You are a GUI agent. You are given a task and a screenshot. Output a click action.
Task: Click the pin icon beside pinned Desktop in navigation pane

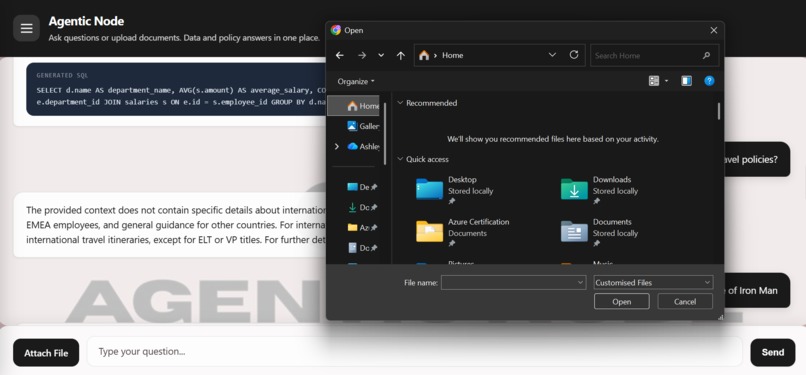(x=374, y=188)
